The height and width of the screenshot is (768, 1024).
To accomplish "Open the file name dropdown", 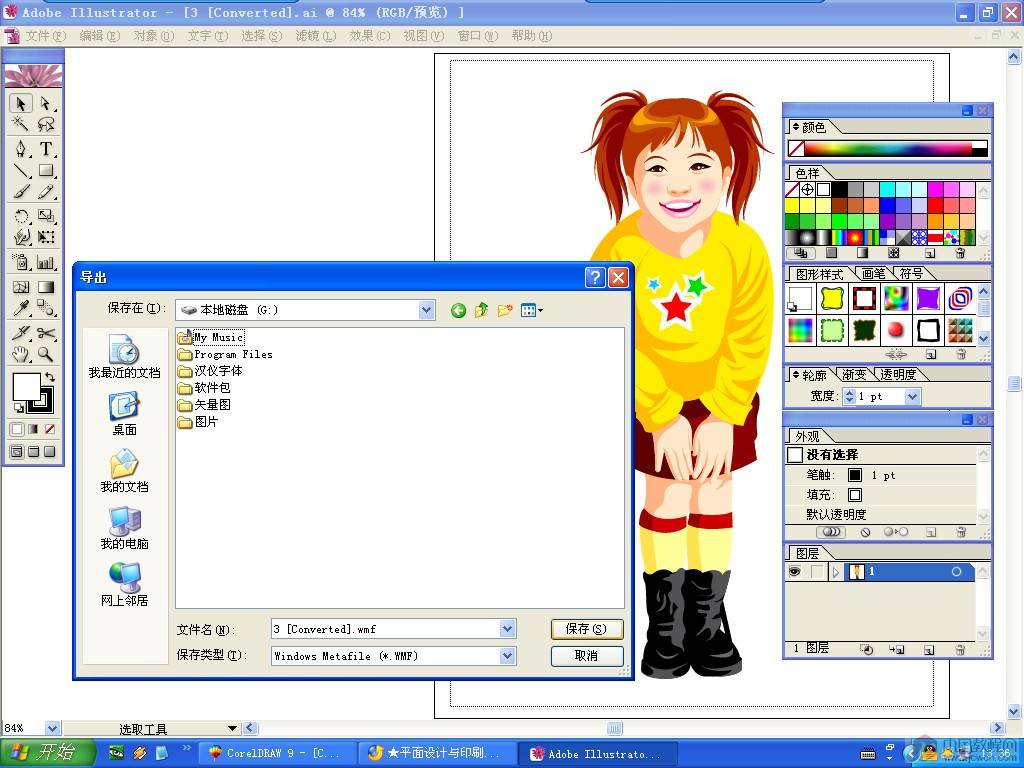I will point(507,628).
